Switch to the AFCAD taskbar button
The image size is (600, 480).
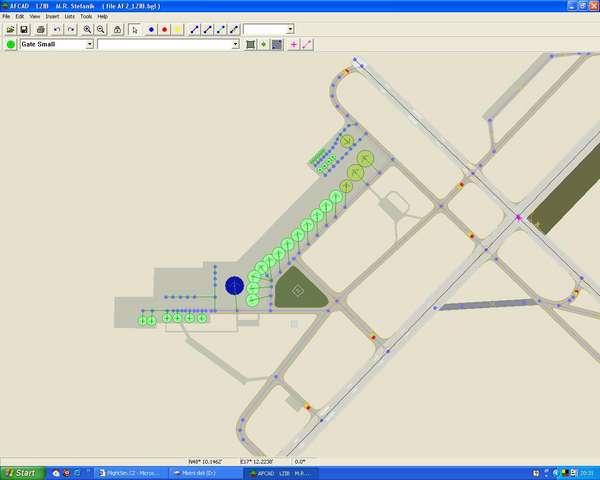coord(282,473)
